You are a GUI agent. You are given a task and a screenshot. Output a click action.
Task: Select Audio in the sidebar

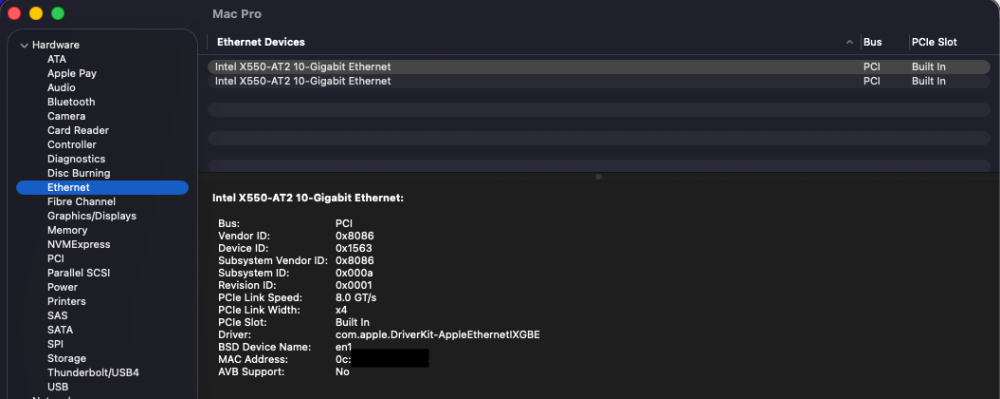click(61, 87)
